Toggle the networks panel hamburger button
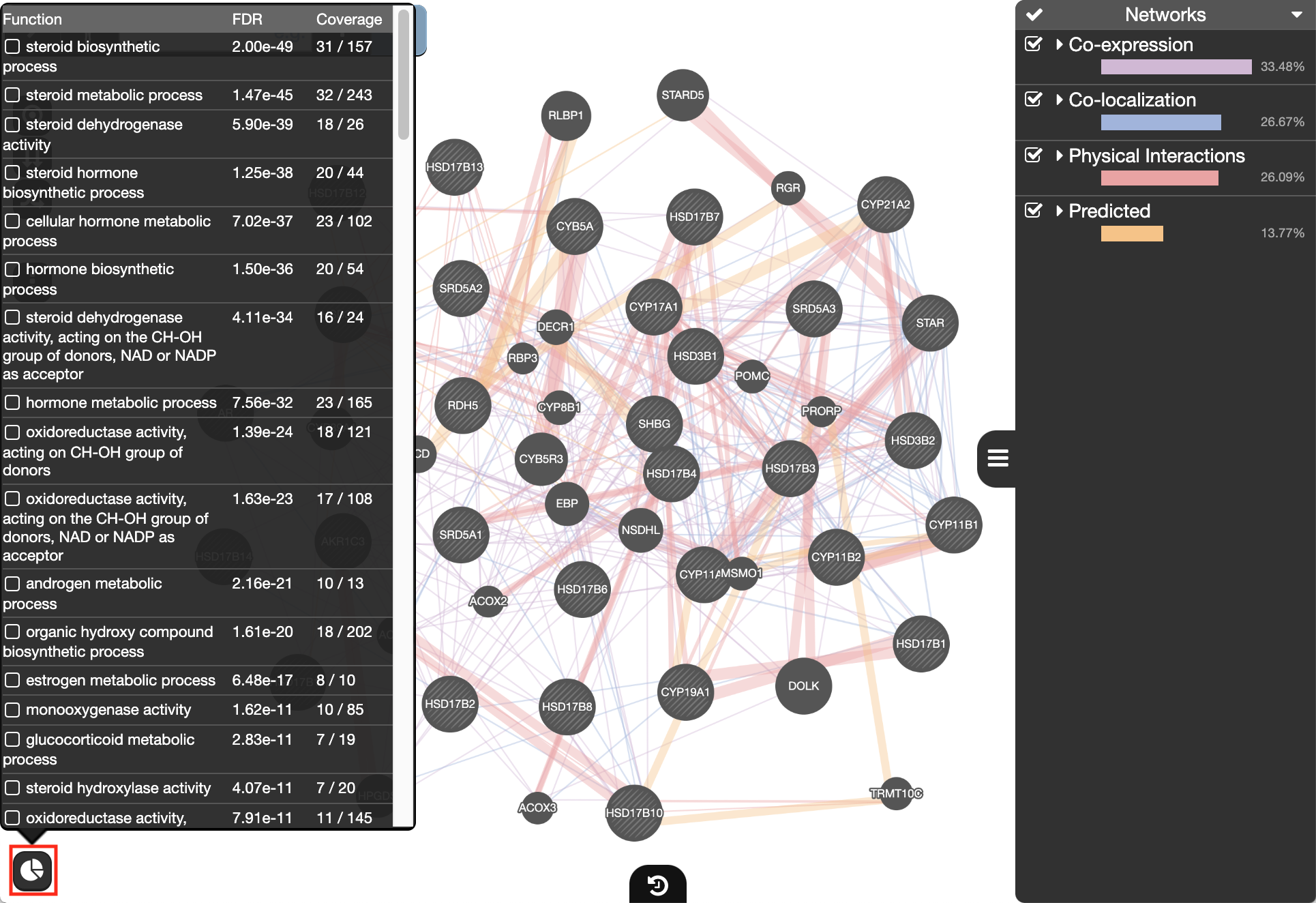 [997, 458]
